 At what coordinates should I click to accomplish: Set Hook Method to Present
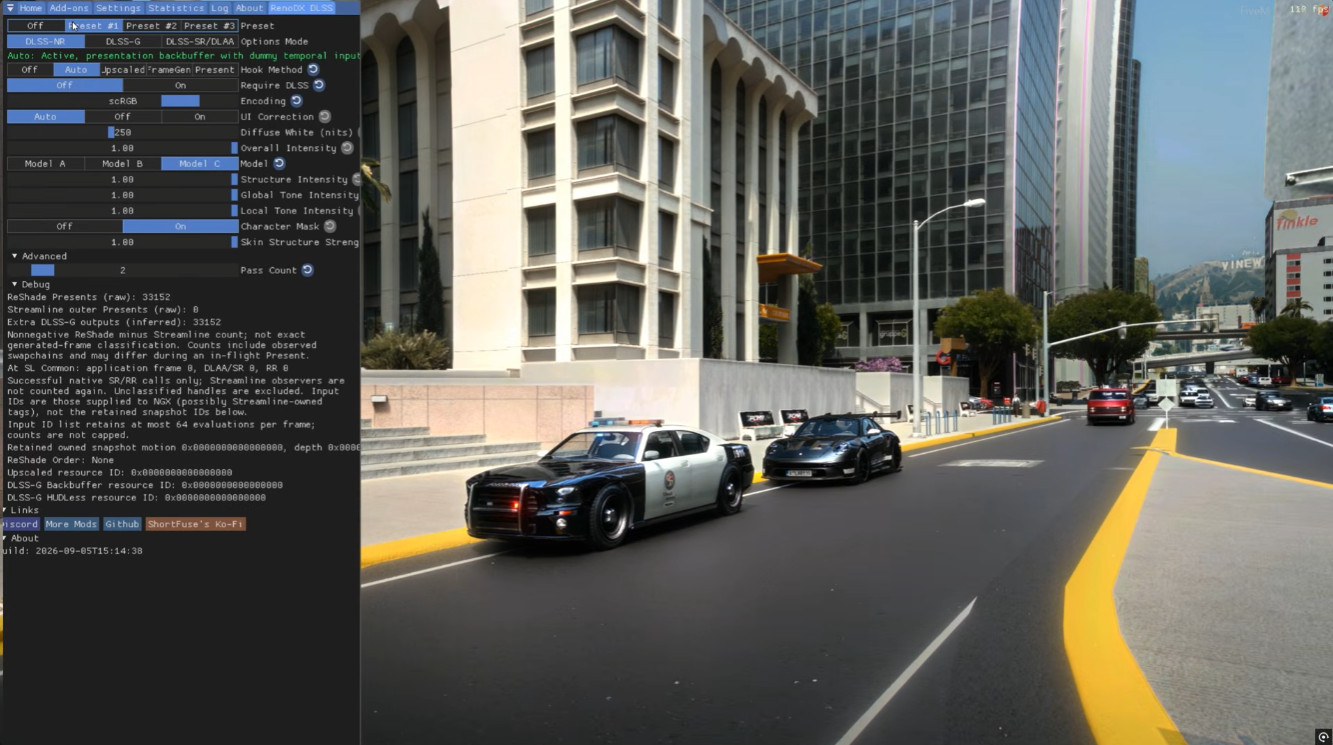215,70
